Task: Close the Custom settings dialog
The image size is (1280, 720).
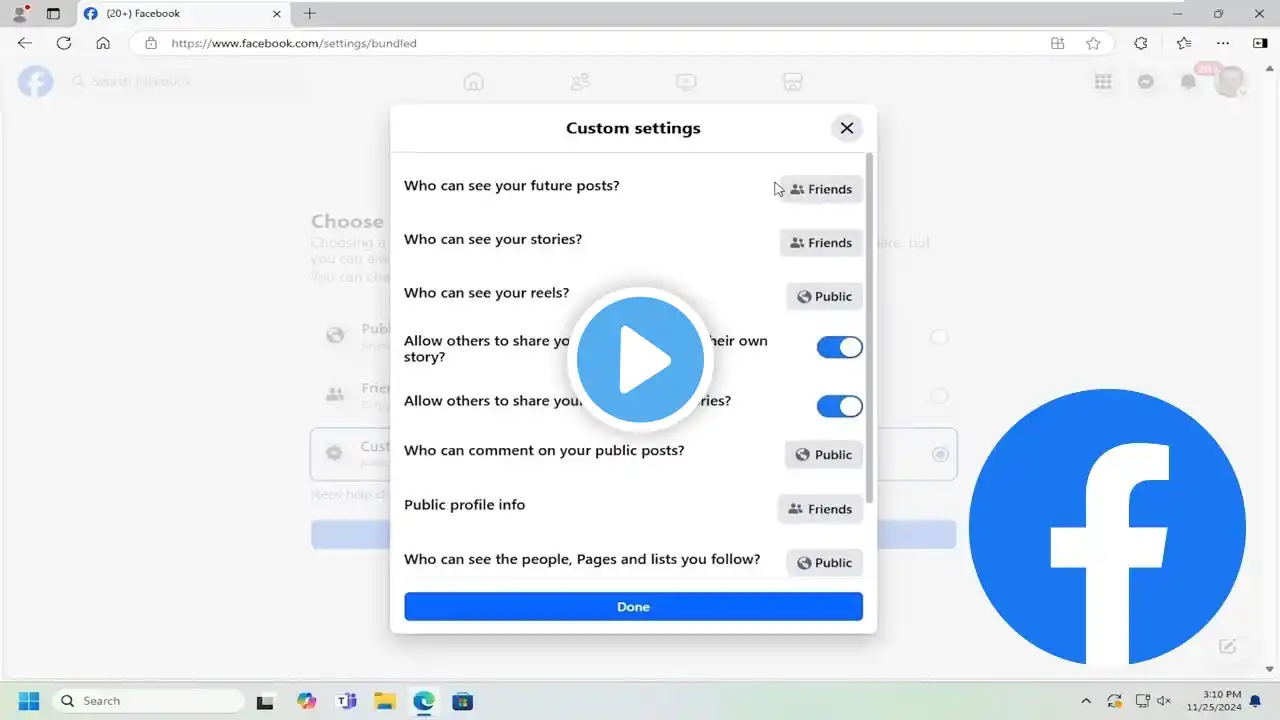Action: pyautogui.click(x=846, y=128)
